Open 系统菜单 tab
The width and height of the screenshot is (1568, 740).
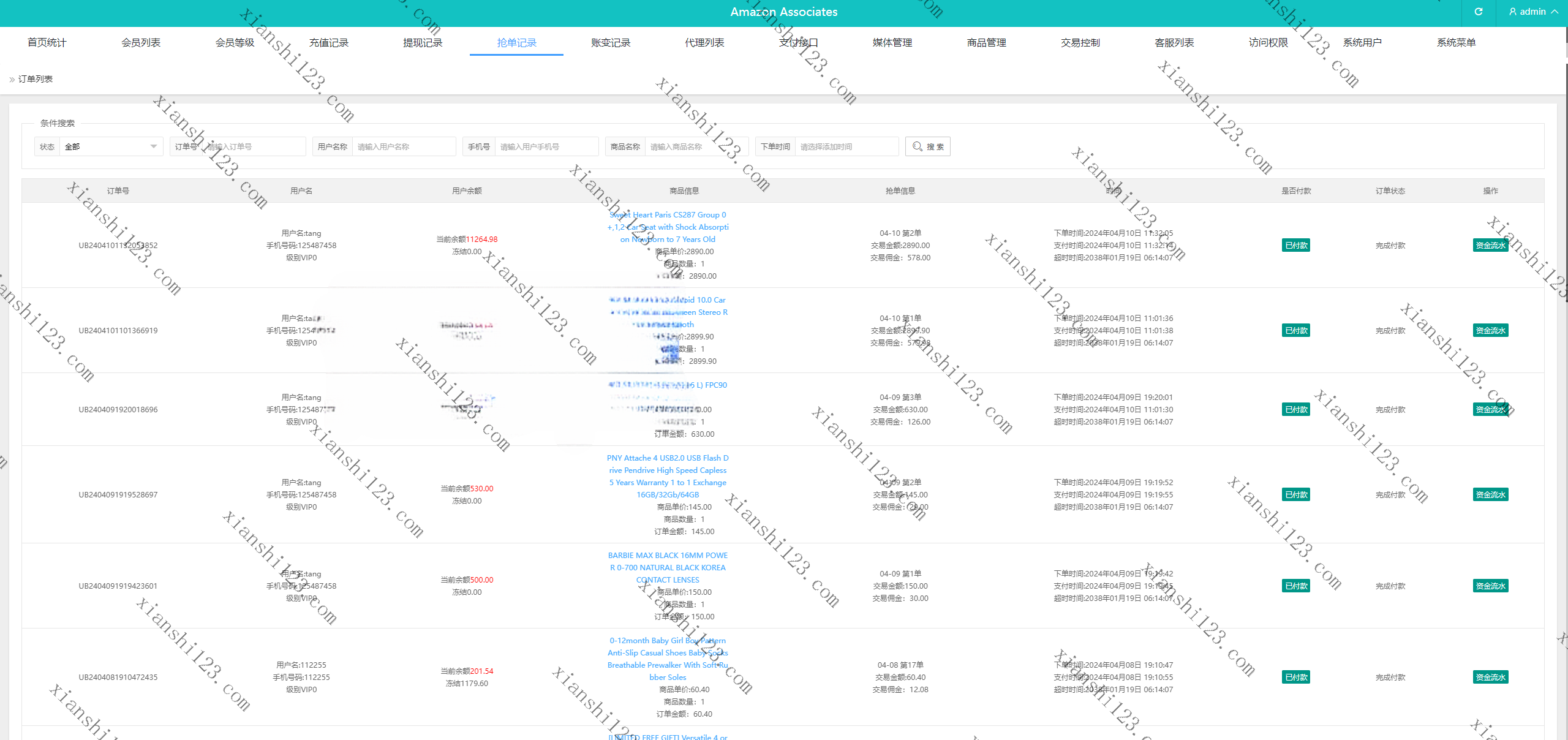pyautogui.click(x=1456, y=42)
